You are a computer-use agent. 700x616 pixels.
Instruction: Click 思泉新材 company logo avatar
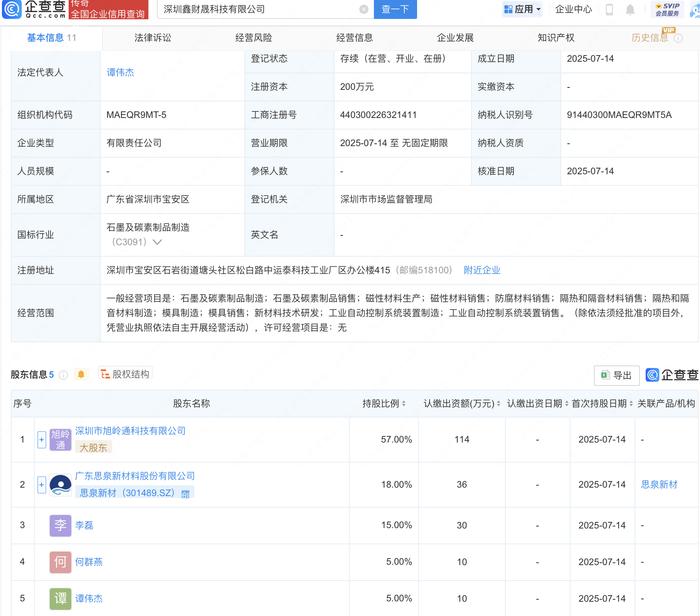tap(60, 485)
